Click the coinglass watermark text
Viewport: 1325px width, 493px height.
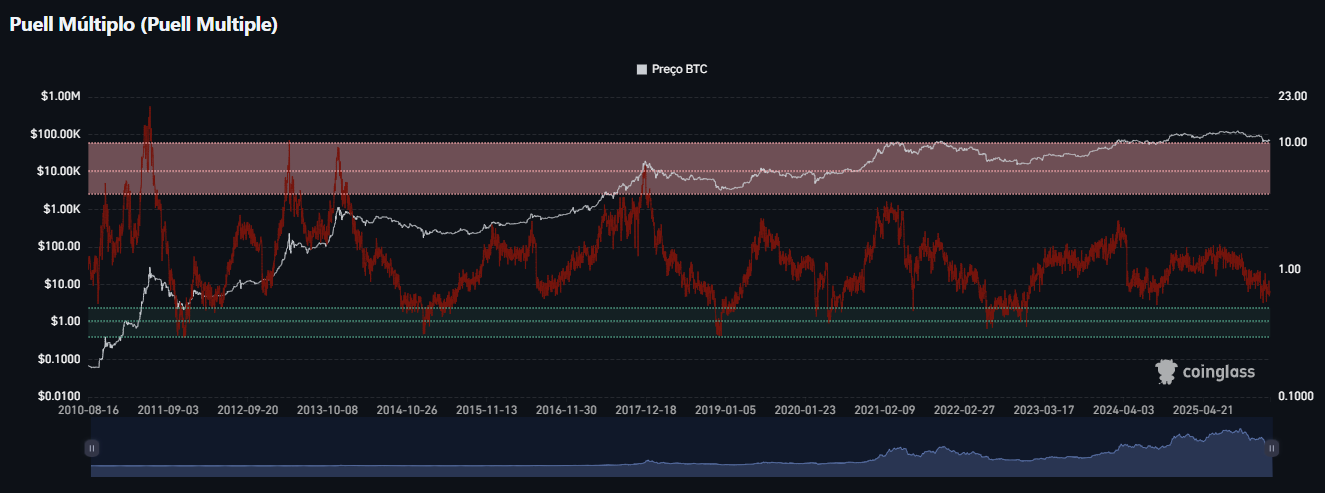point(1218,372)
